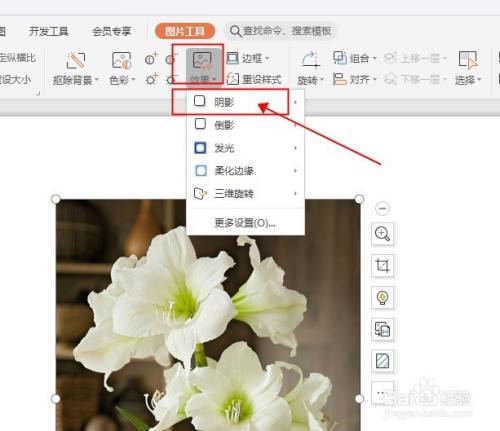Choose 倒影 reflection in effects menu
Screen dimensions: 500x431
point(245,125)
